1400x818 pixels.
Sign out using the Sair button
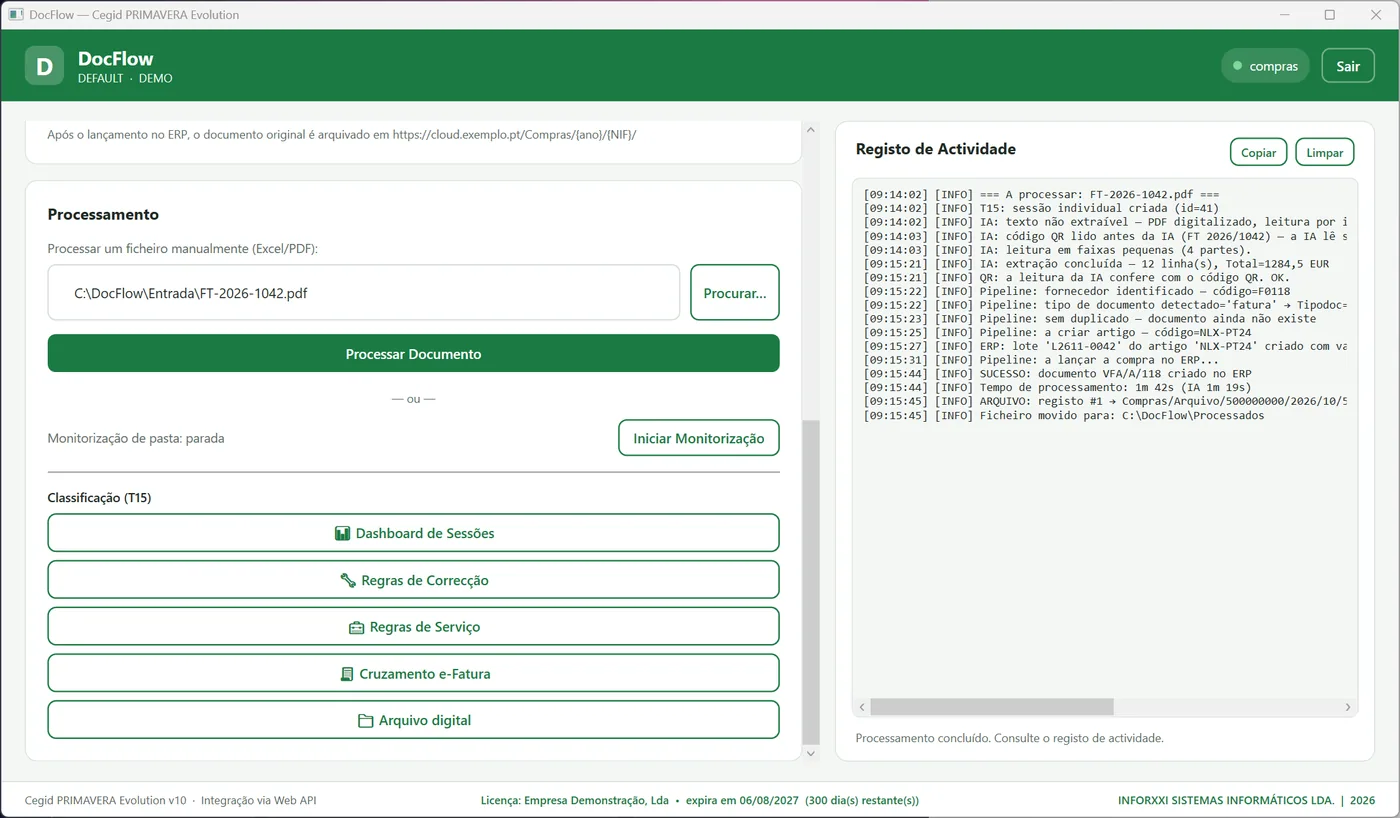pyautogui.click(x=1348, y=66)
